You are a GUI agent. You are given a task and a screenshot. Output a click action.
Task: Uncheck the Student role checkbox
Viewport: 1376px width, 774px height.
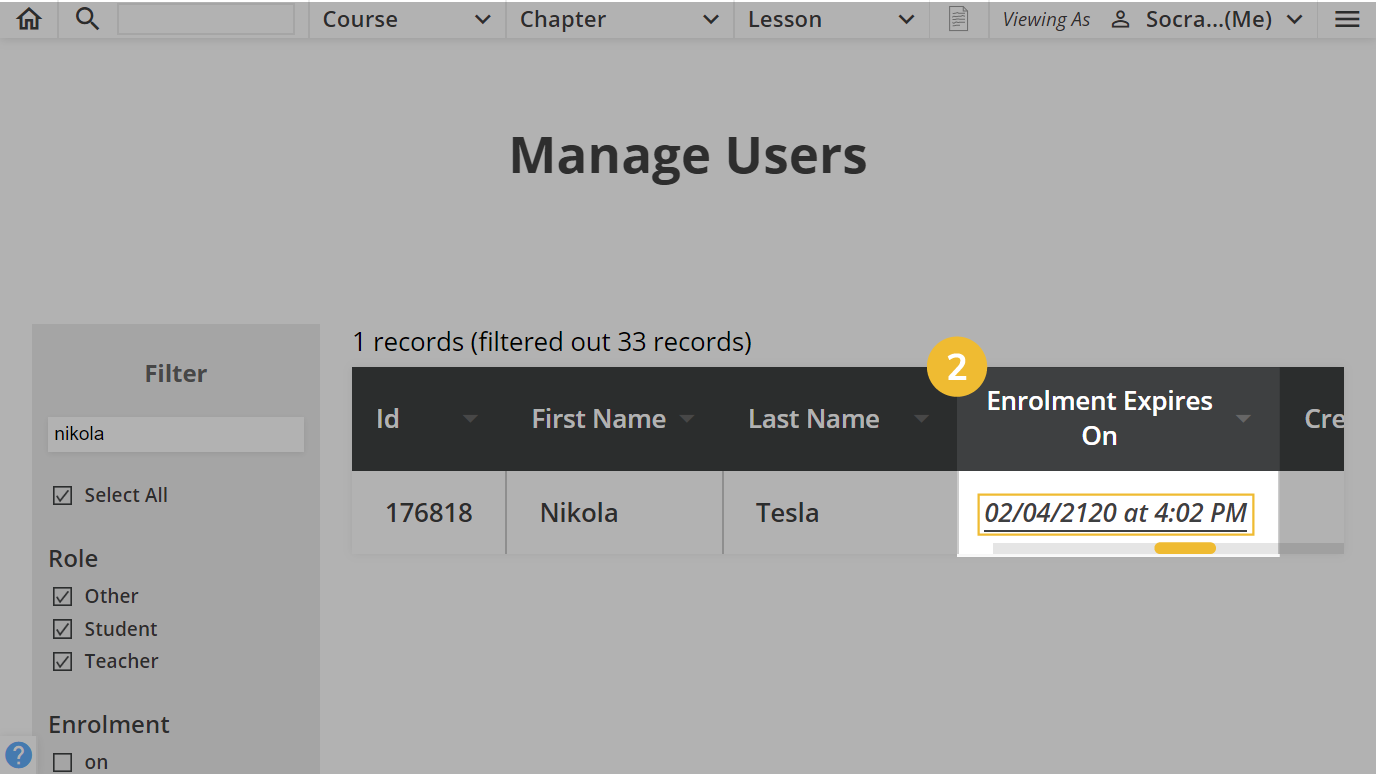[63, 630]
